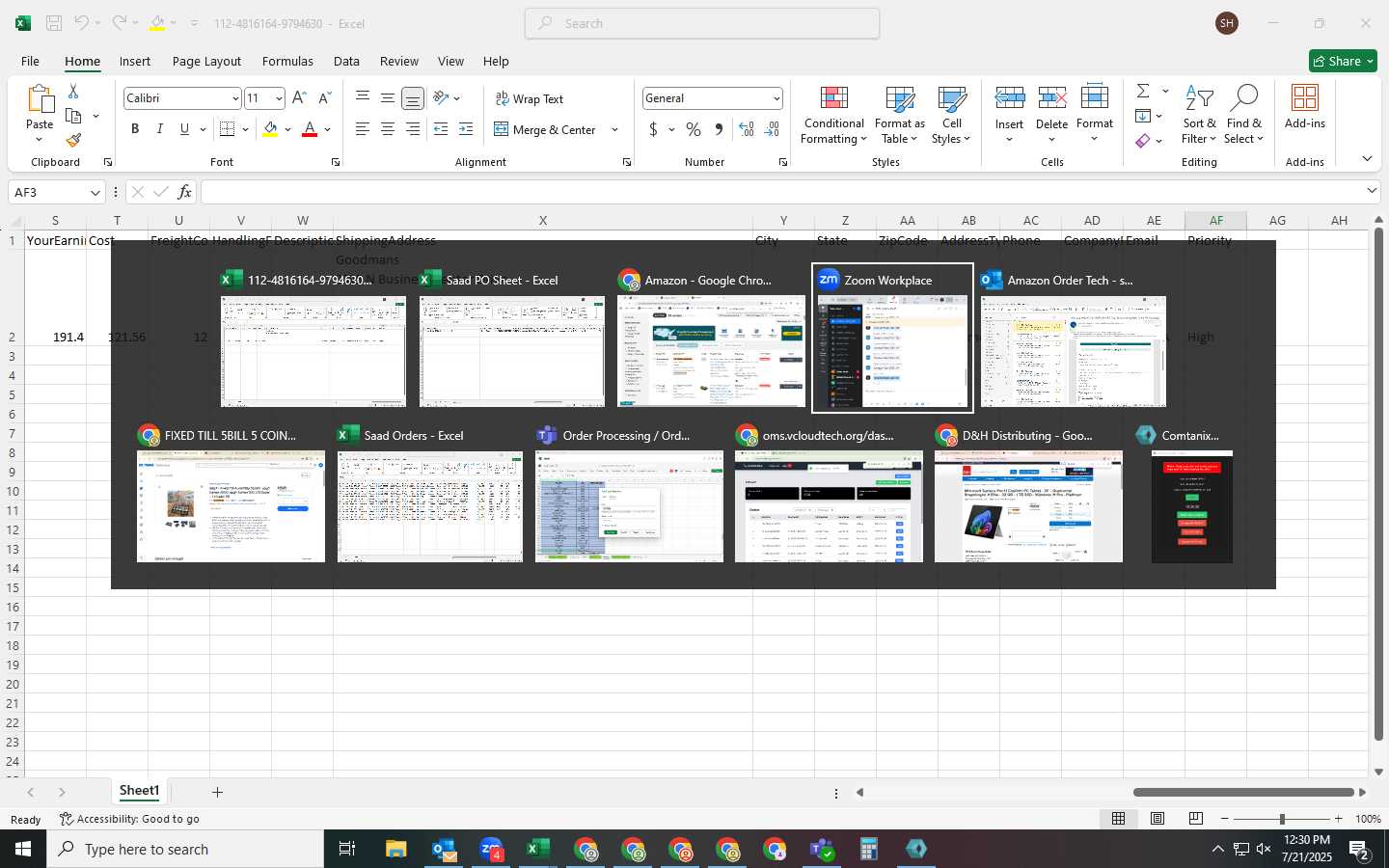Toggle Align Right button
The width and height of the screenshot is (1389, 868).
413,129
